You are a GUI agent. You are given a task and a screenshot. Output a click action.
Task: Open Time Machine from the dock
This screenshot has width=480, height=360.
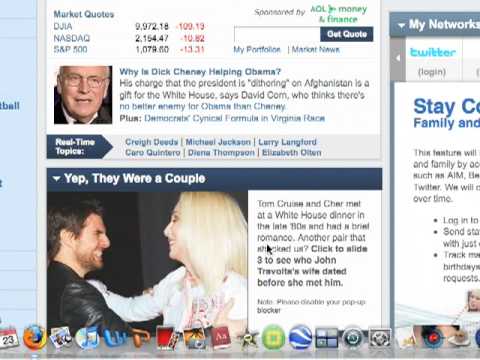click(353, 337)
